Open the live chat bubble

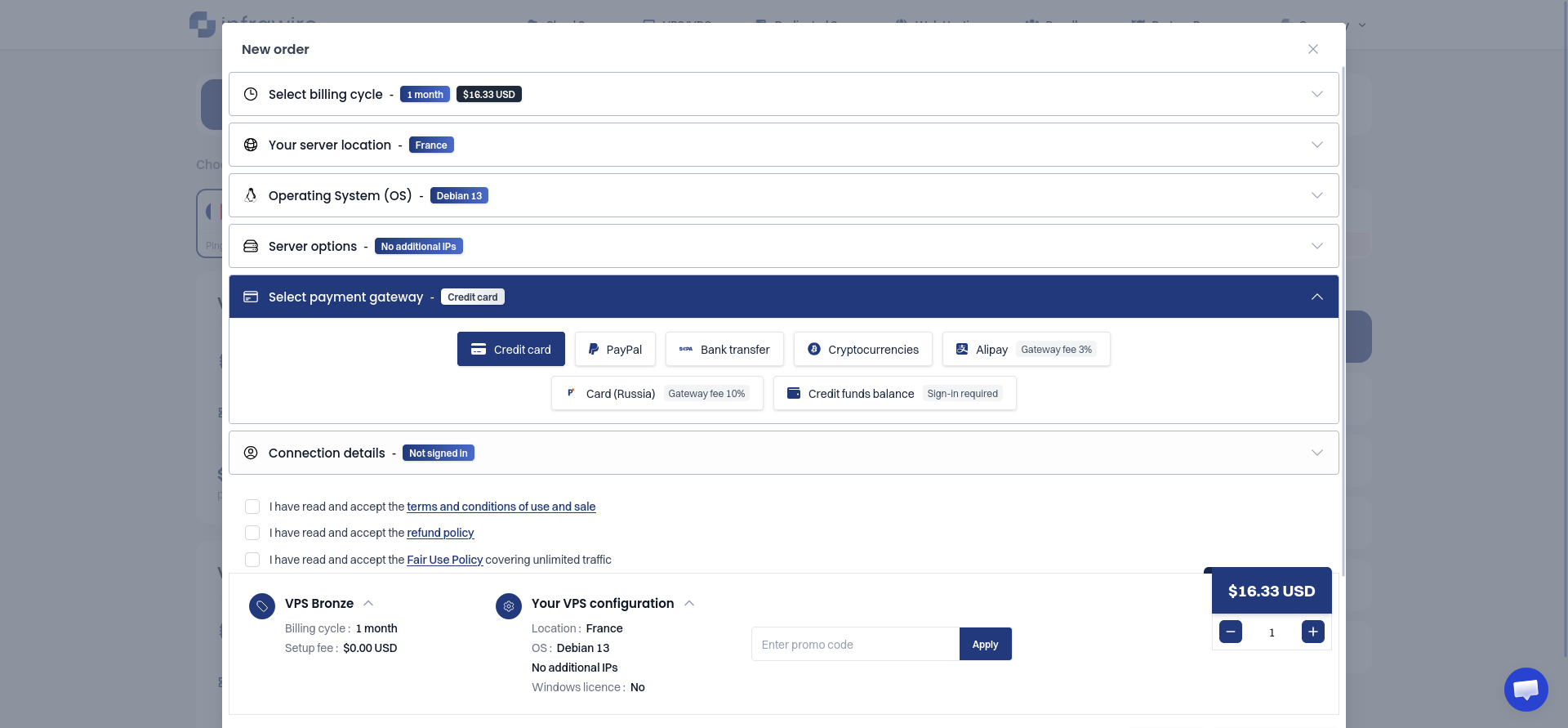1526,690
